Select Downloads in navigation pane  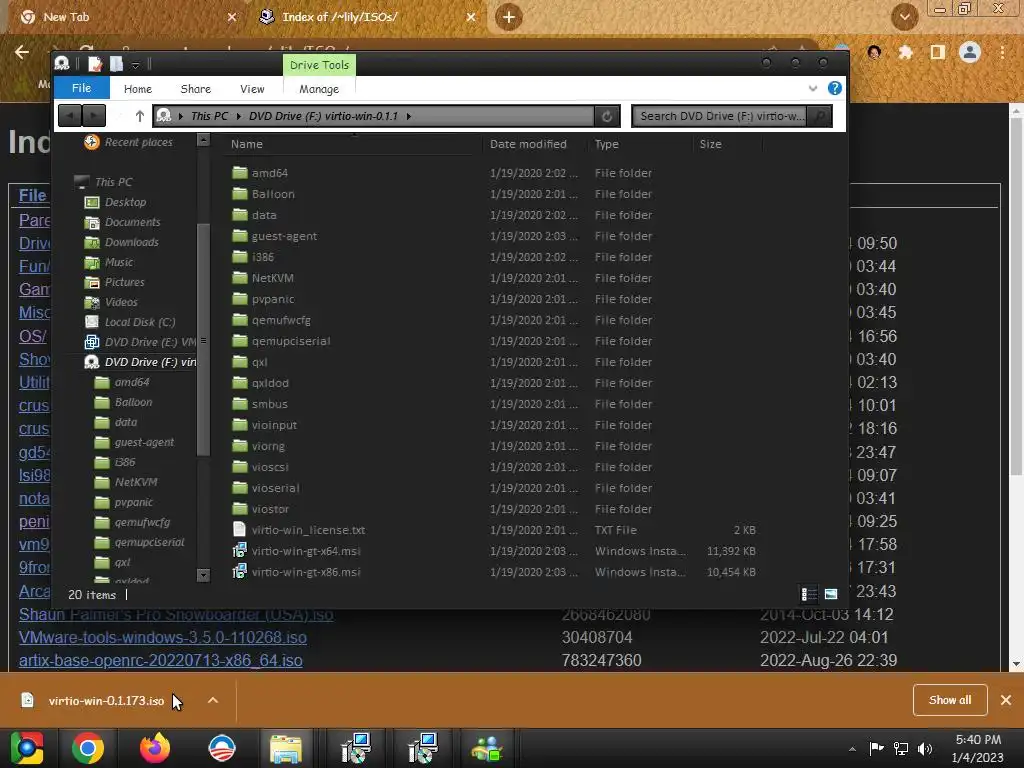(x=131, y=242)
